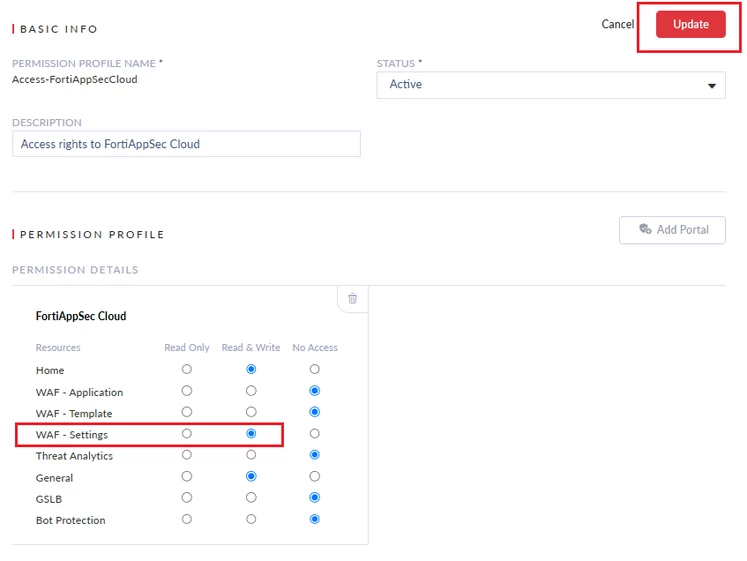The height and width of the screenshot is (561, 747).
Task: Set Threat Analytics to Read & Write
Action: point(251,455)
